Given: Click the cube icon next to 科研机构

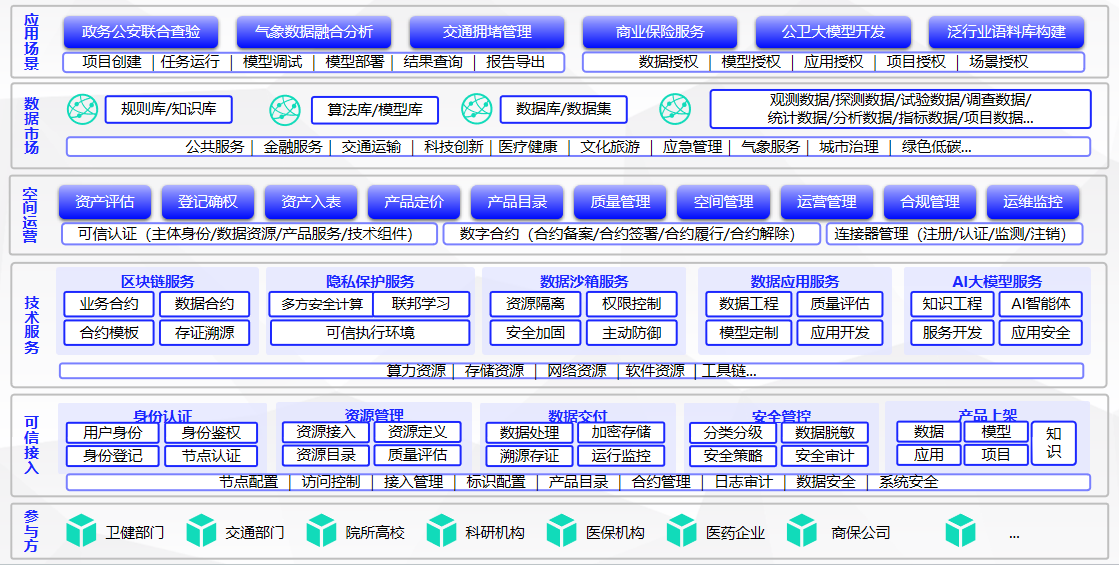Looking at the screenshot, I should pyautogui.click(x=441, y=531).
